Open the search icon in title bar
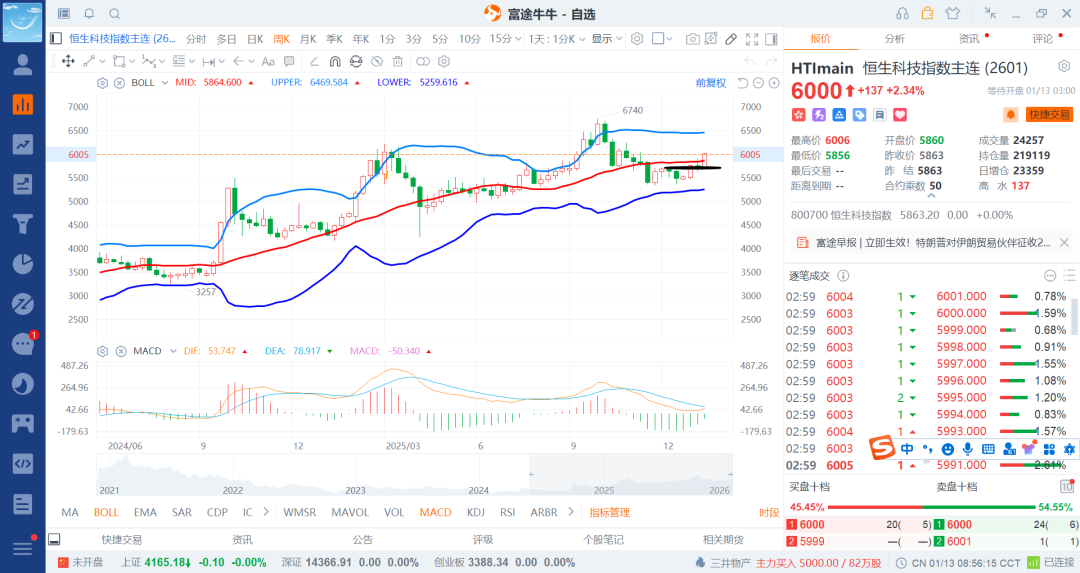This screenshot has height=573, width=1080. tap(114, 13)
